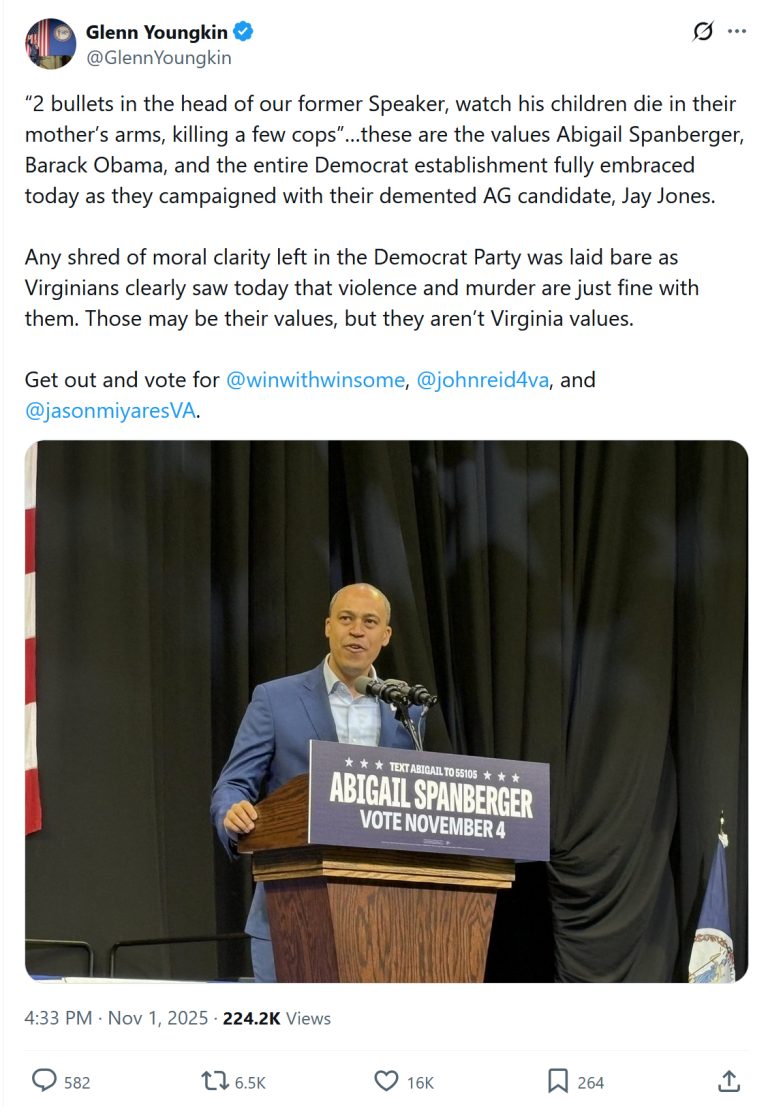Click the repost arrows icon
Viewport: 768px width, 1107px height.
pyautogui.click(x=214, y=1081)
